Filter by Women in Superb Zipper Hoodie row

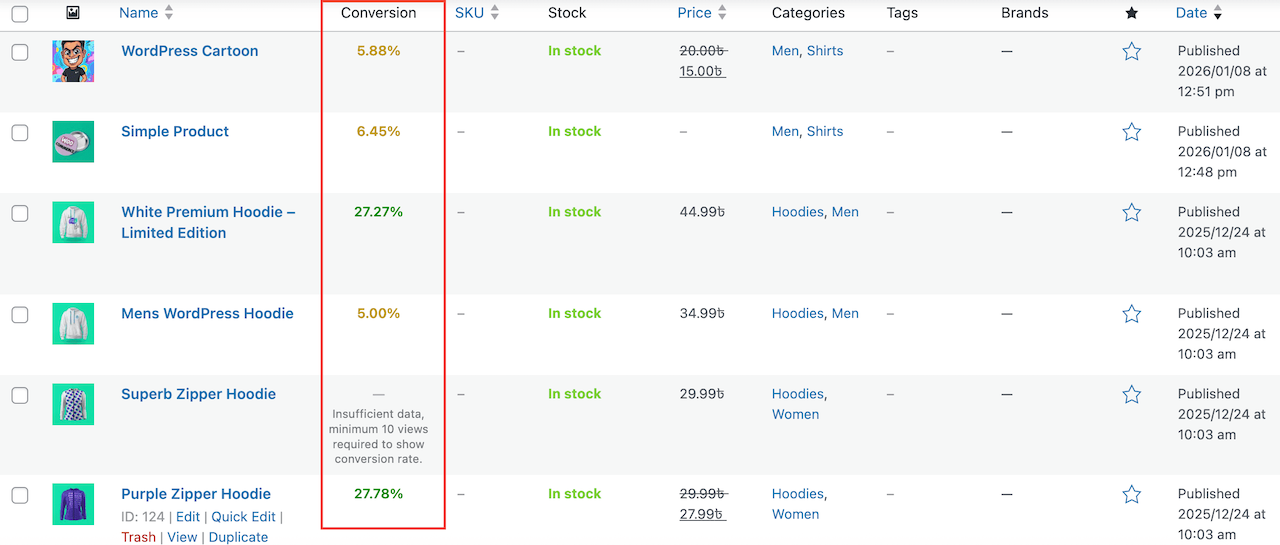point(796,414)
